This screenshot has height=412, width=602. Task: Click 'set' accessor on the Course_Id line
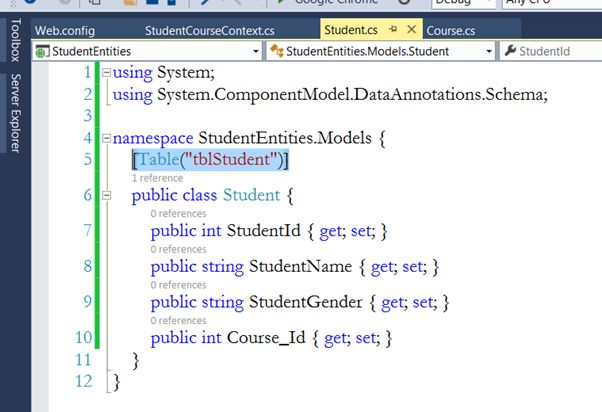[365, 338]
